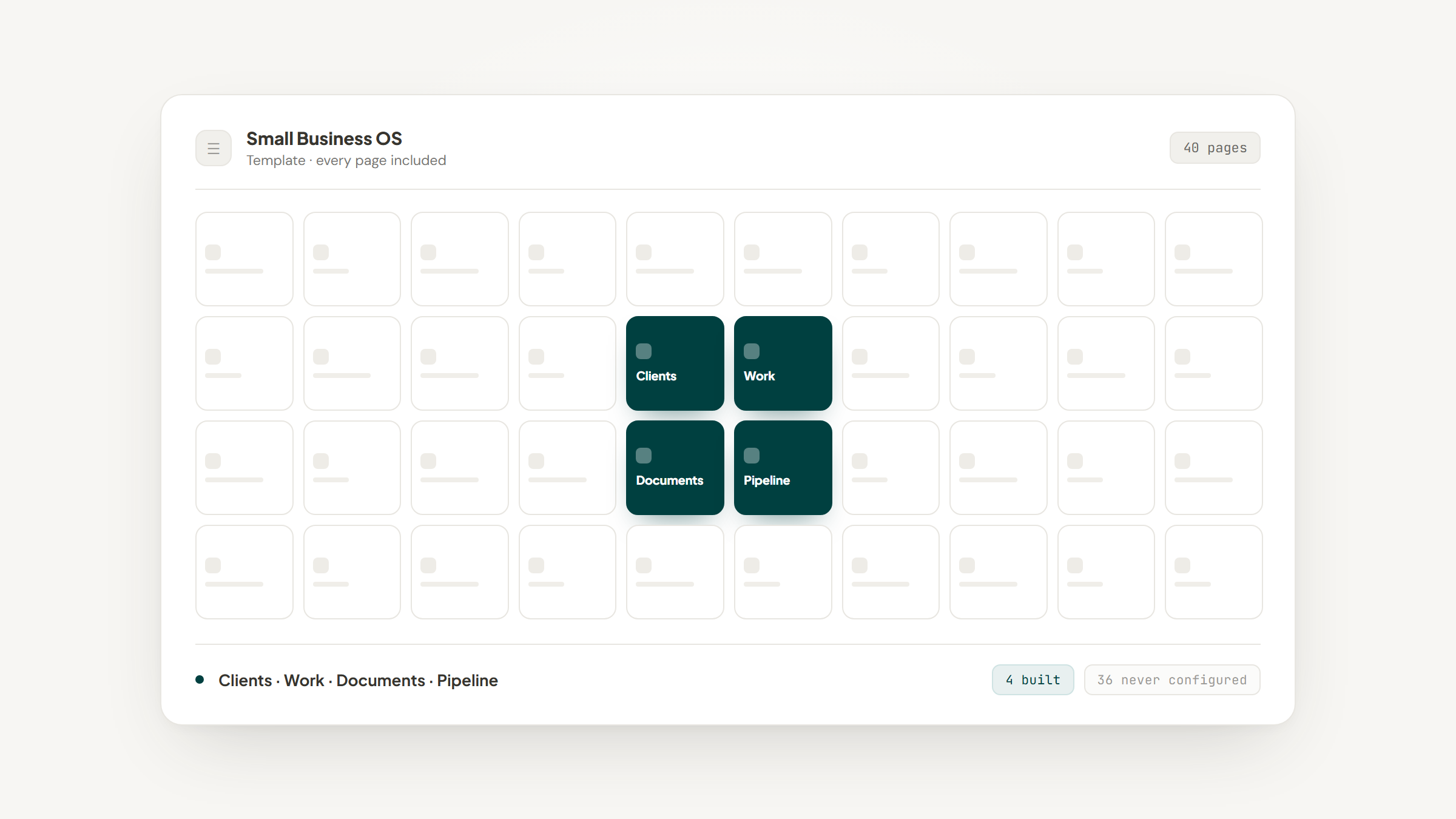This screenshot has width=1456, height=819.
Task: Click the icon square on Work card
Action: [752, 351]
